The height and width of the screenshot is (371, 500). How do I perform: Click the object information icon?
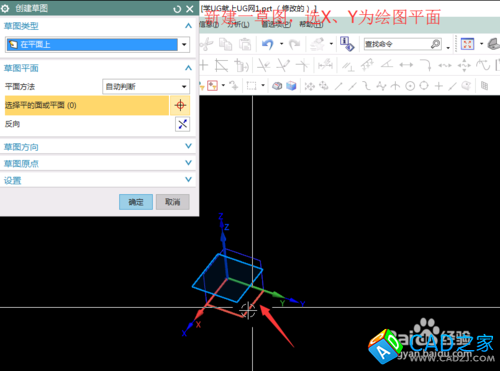coord(346,44)
